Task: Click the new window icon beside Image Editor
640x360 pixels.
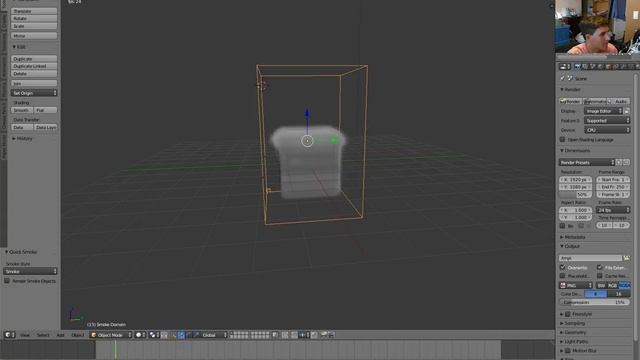Action: point(627,111)
